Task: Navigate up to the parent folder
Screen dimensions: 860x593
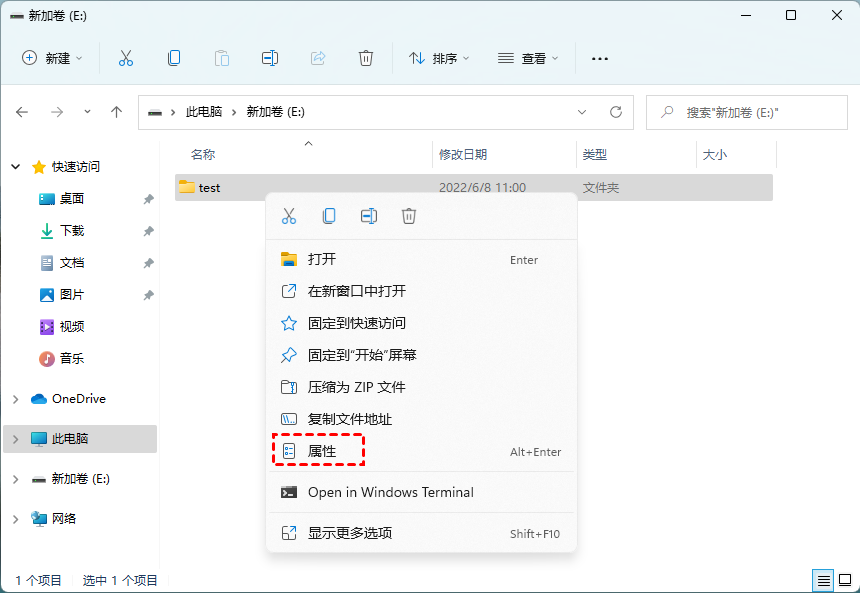Action: point(116,112)
